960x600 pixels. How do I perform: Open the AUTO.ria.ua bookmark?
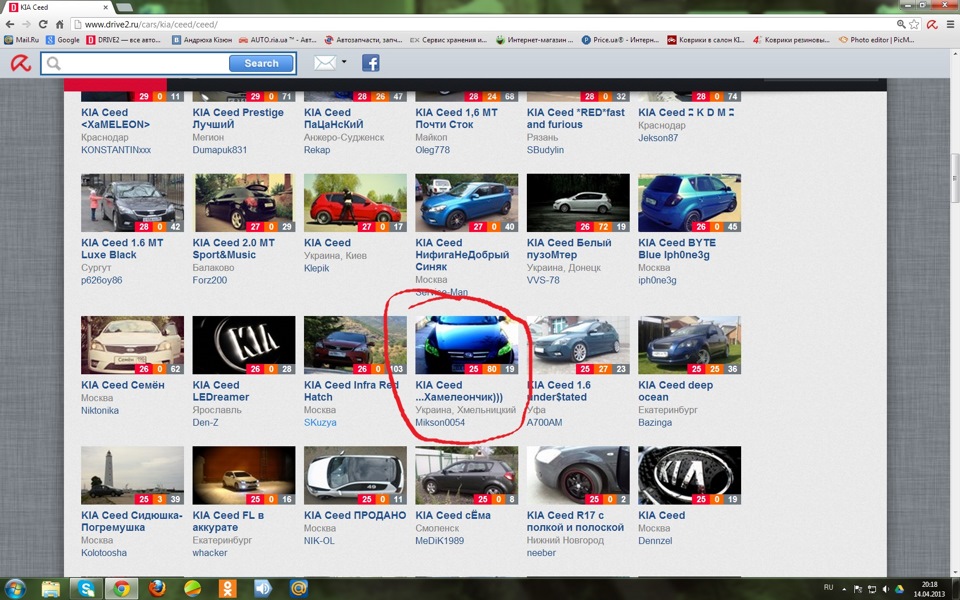click(x=277, y=40)
